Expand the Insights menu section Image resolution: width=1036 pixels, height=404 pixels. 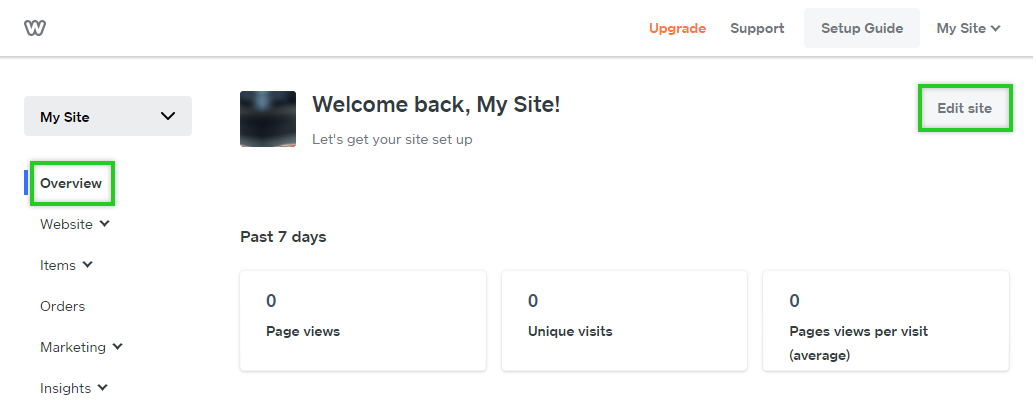66,388
